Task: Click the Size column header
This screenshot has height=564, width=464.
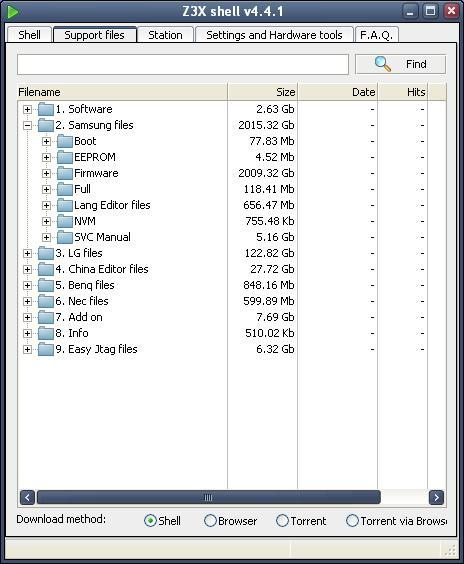Action: pos(263,92)
